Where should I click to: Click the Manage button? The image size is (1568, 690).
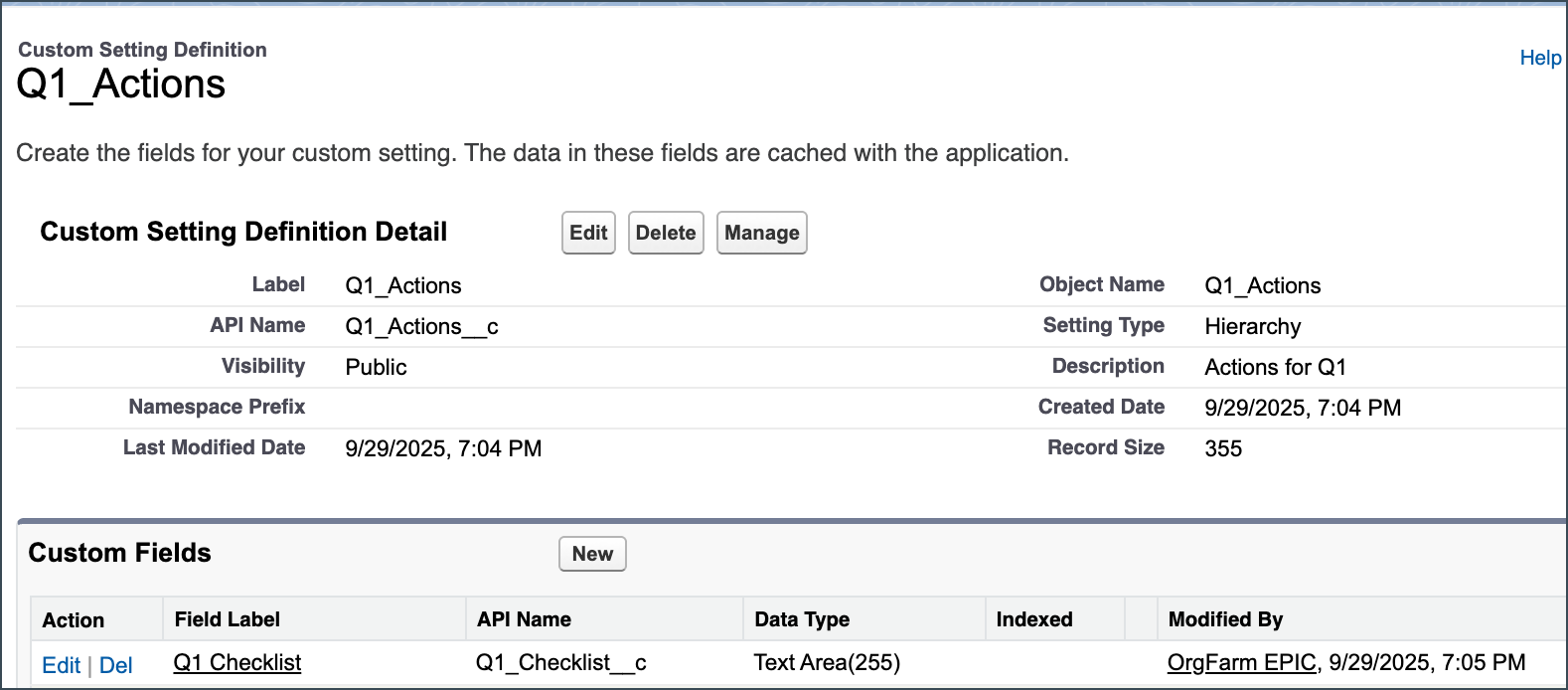[x=761, y=233]
